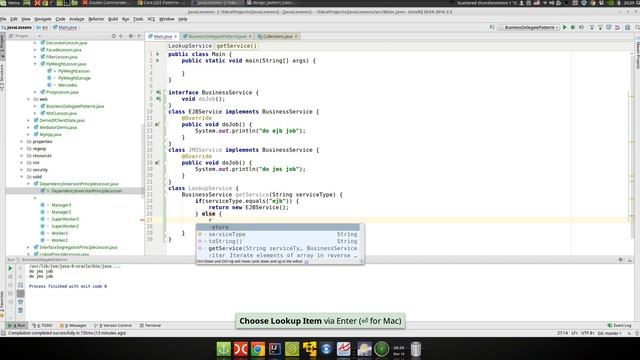
Task: Switch to Double Commander window in taskbar
Action: 107,2
